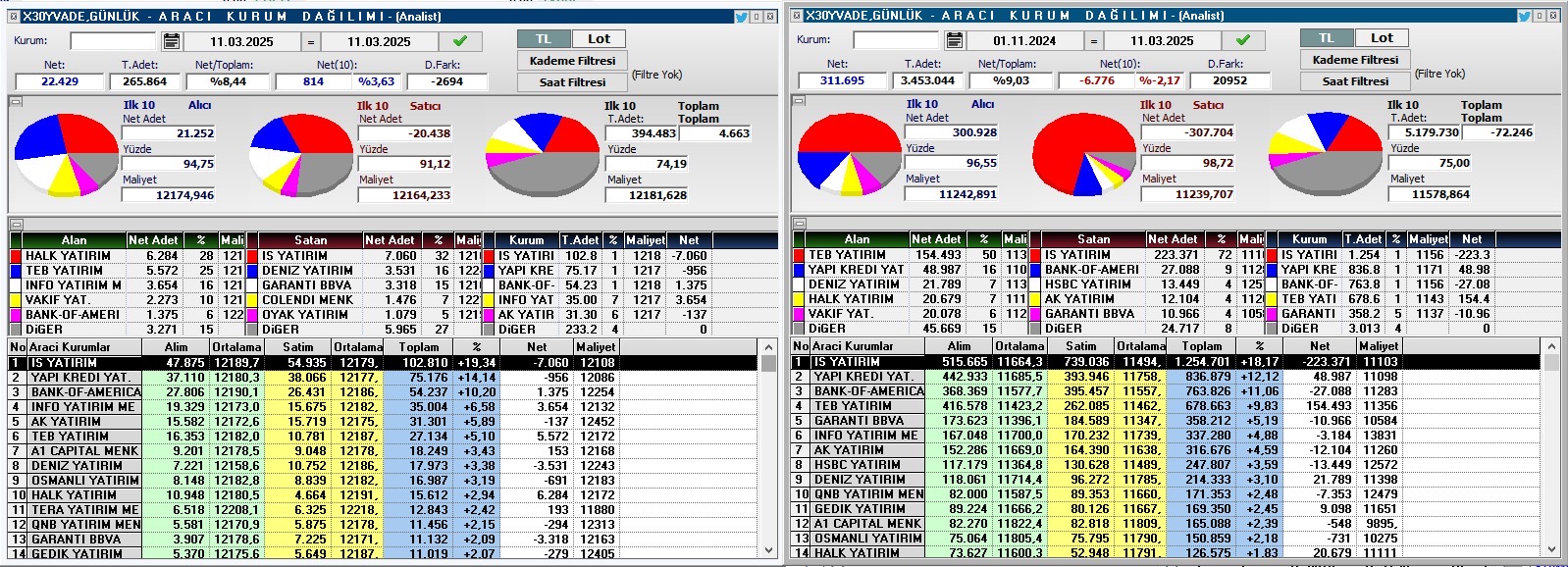Screen dimensions: 1568x567
Task: Click Kurum input field in right window
Action: [896, 40]
